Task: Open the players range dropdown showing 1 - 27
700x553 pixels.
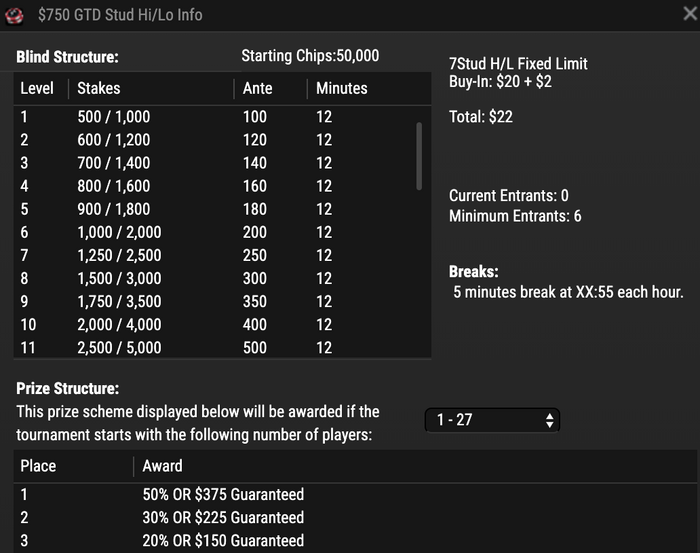Action: click(x=492, y=420)
